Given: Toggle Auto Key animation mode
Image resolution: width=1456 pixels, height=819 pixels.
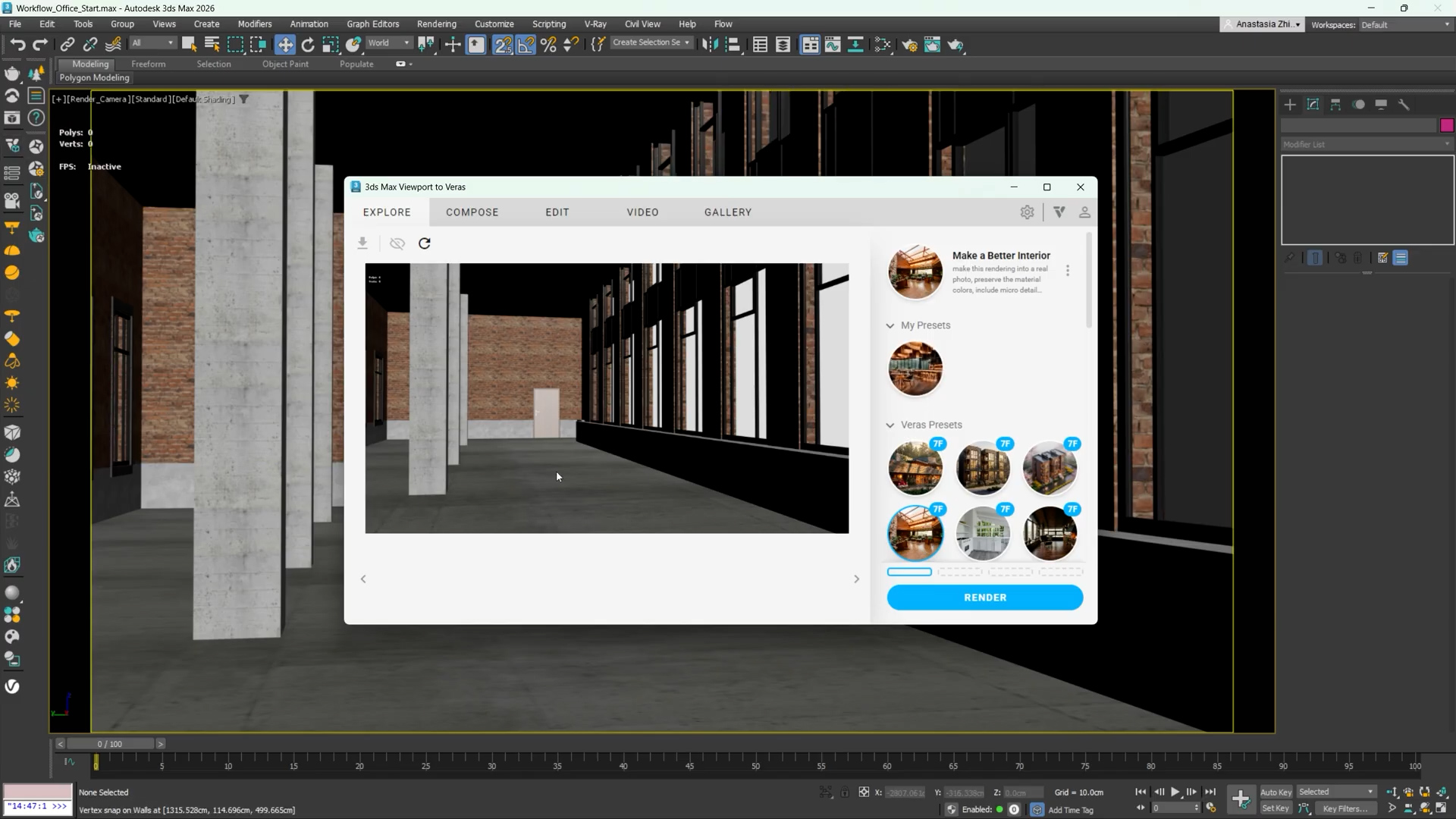Looking at the screenshot, I should click(1276, 792).
